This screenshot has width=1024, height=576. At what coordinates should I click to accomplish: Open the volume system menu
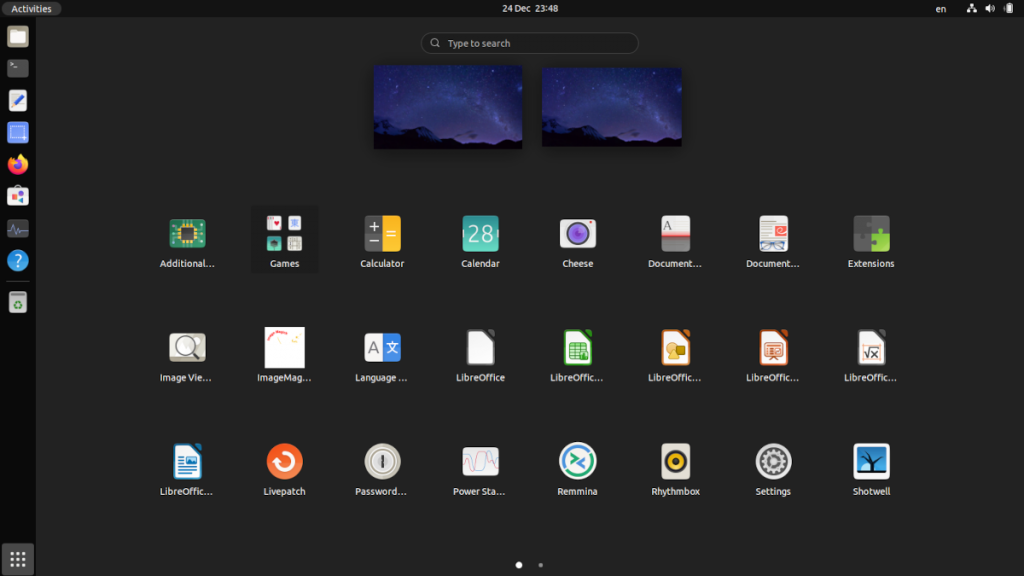pyautogui.click(x=990, y=8)
